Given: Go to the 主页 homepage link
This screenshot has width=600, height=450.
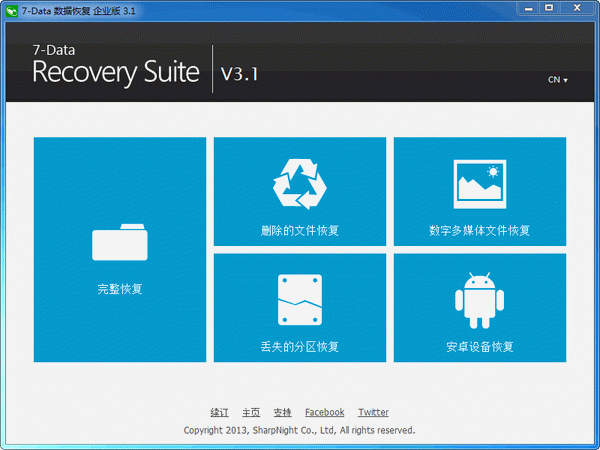Looking at the screenshot, I should pos(251,412).
